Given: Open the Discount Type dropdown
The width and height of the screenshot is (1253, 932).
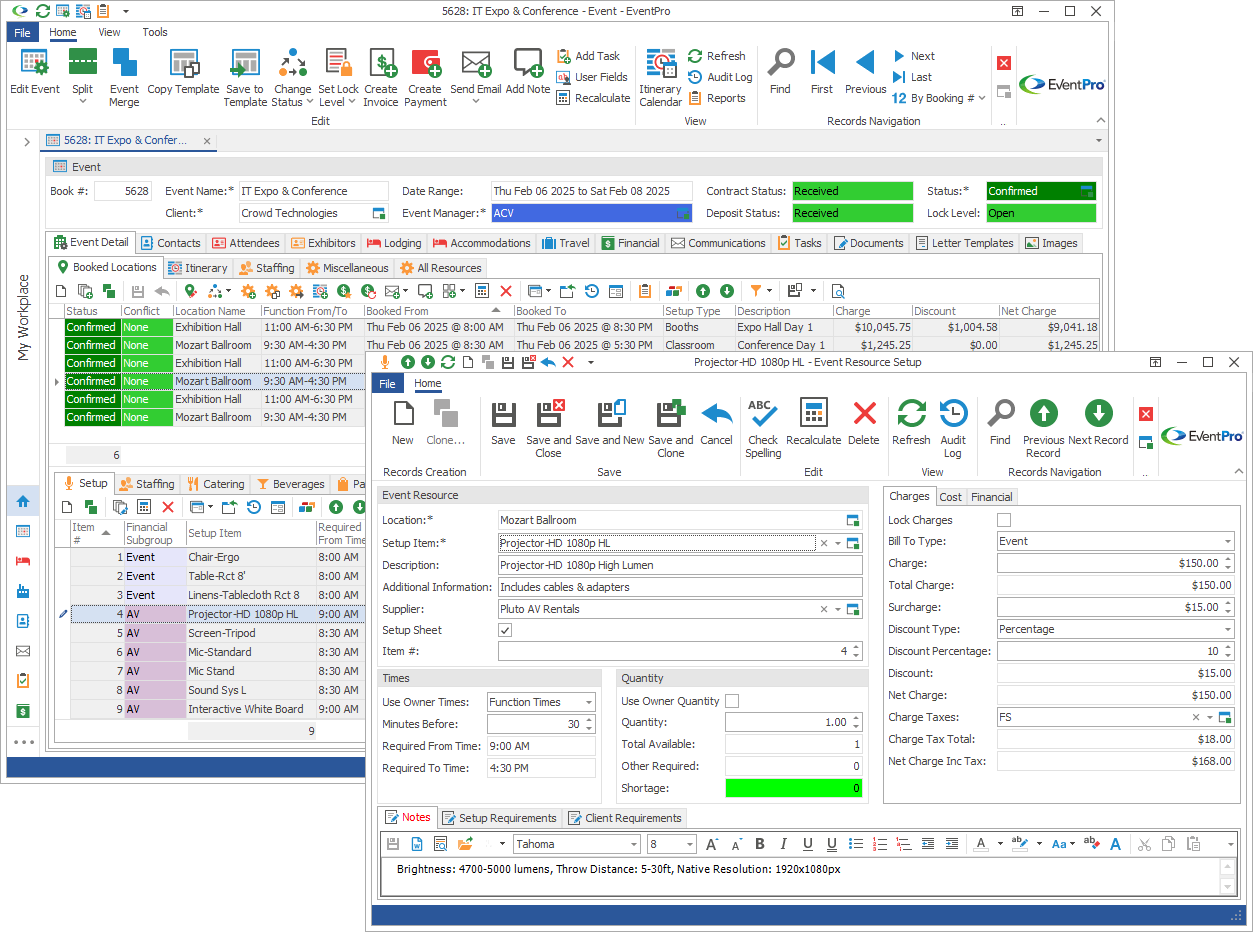Looking at the screenshot, I should point(1226,630).
